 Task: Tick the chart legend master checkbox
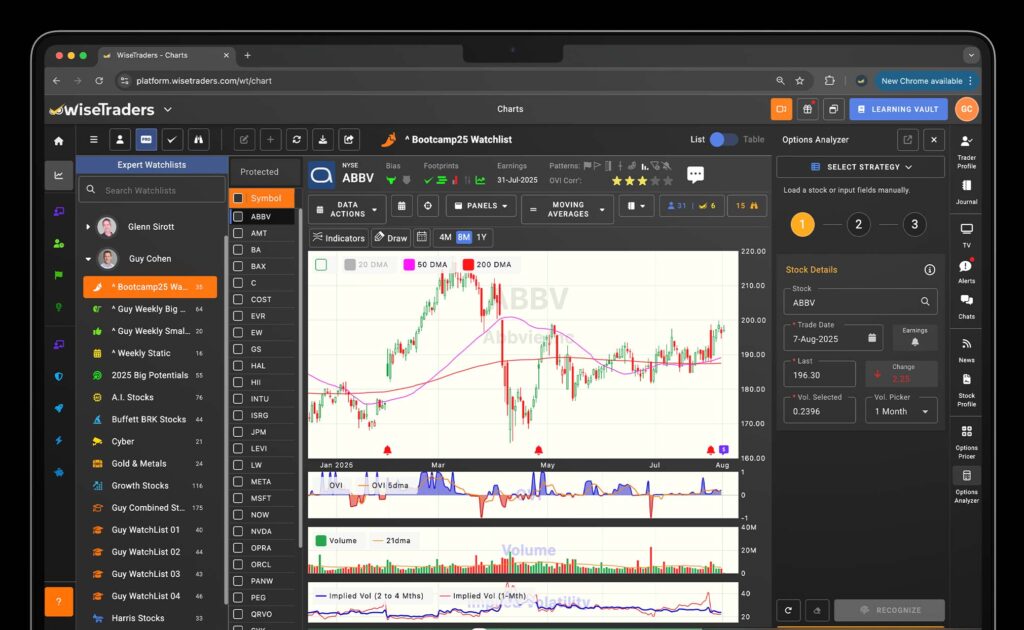[321, 264]
